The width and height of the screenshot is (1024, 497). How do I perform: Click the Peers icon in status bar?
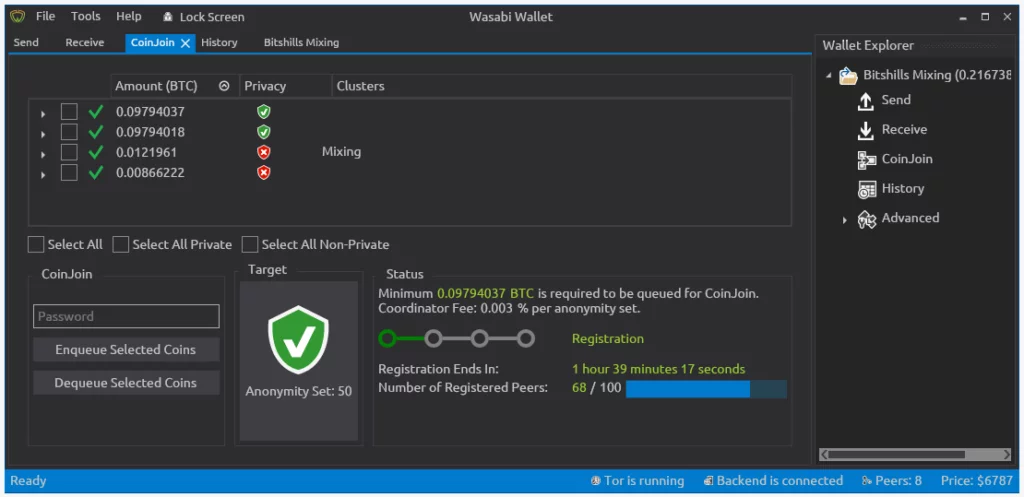pyautogui.click(x=867, y=481)
